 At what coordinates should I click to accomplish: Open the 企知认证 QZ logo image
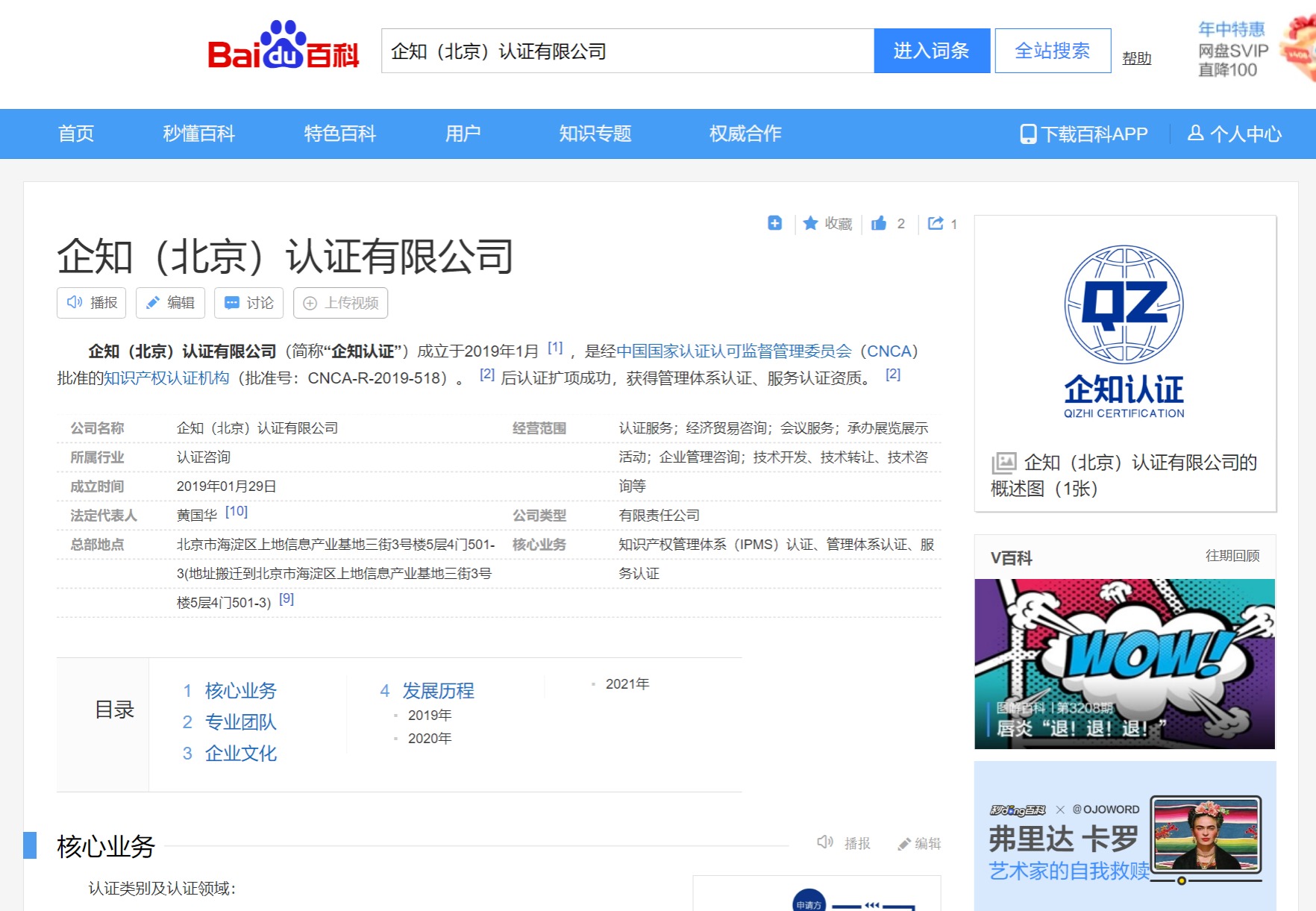(x=1124, y=331)
